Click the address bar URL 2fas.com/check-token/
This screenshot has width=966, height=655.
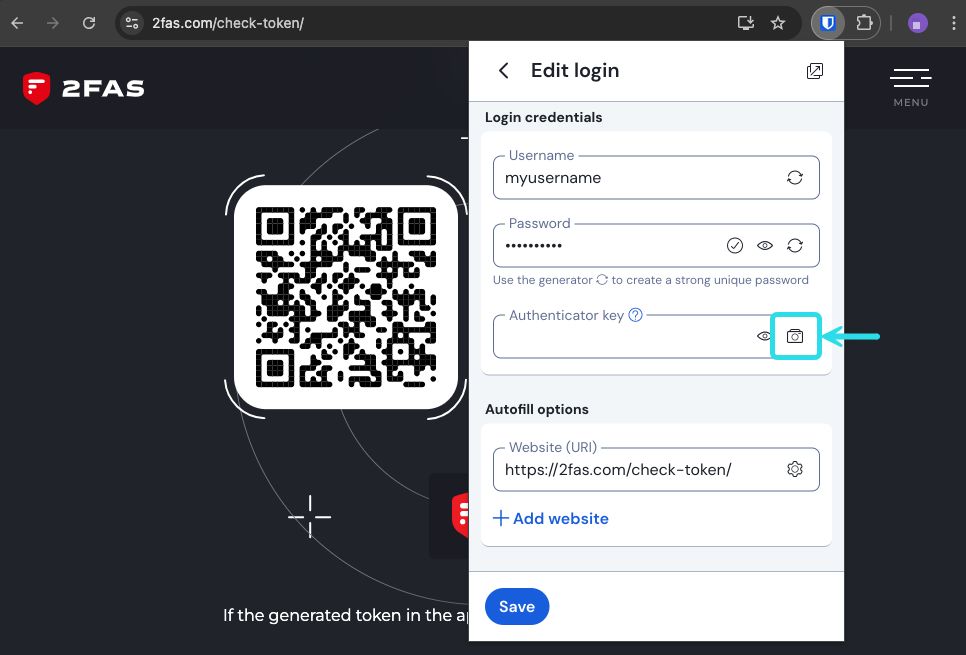tap(228, 23)
